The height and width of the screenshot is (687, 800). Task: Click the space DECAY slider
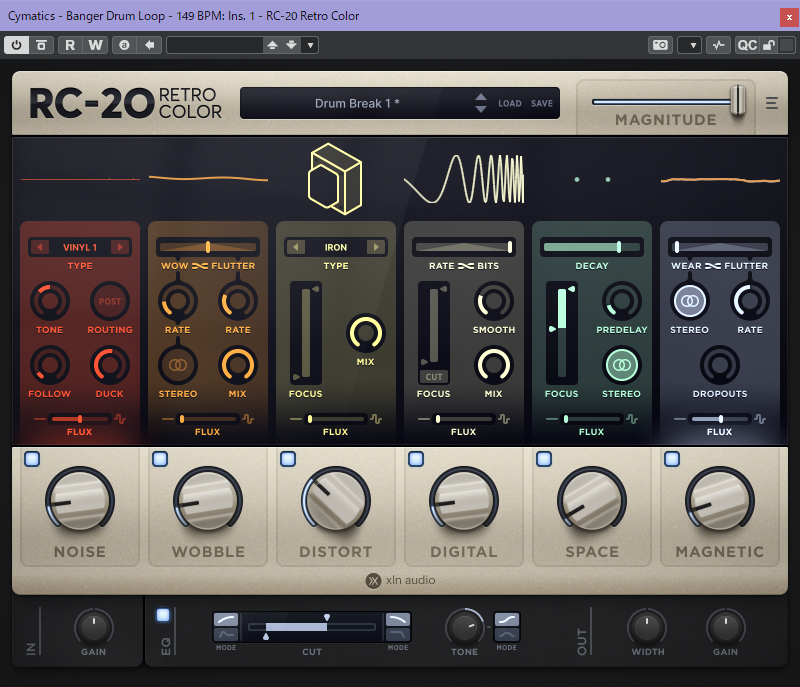tap(592, 247)
